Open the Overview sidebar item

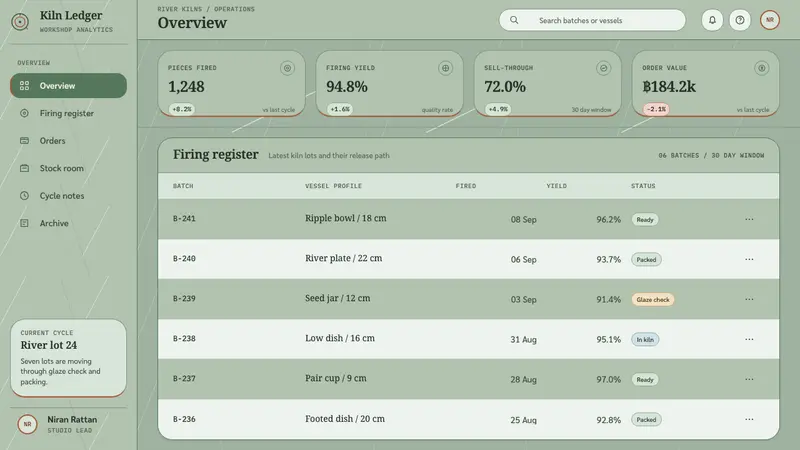click(x=68, y=86)
